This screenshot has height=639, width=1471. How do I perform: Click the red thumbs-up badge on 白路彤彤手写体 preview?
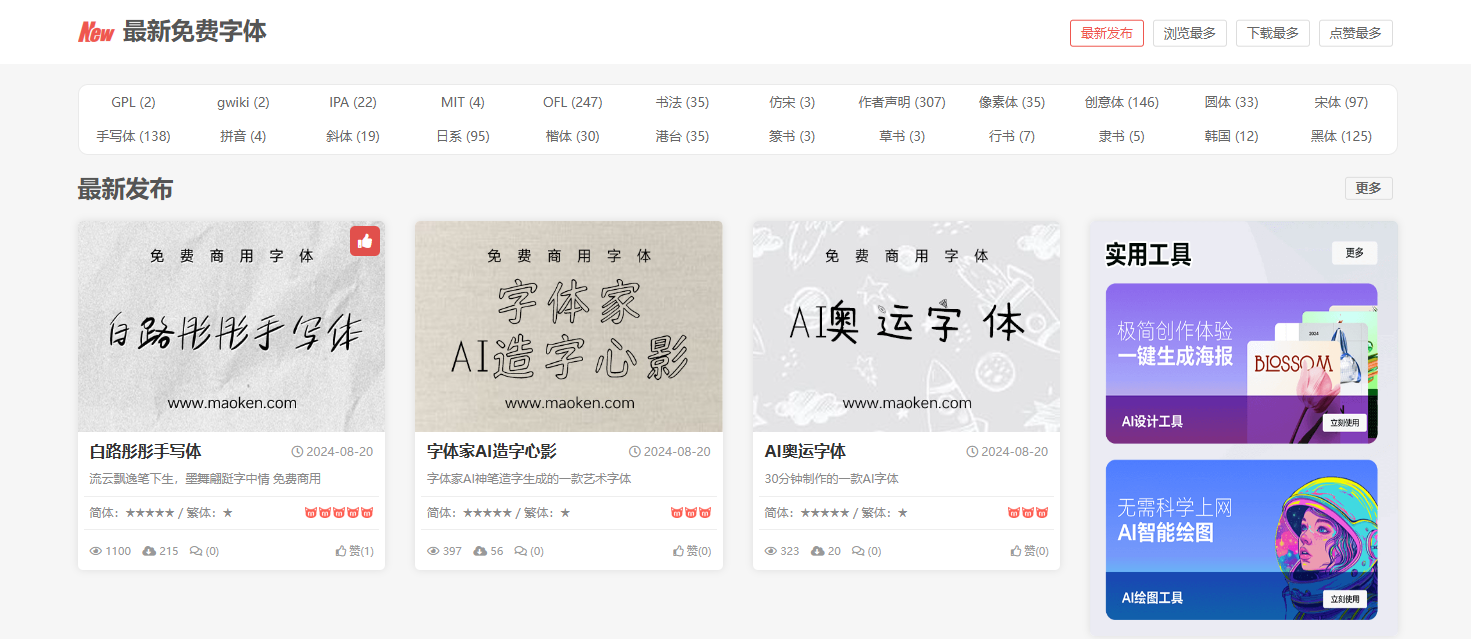(x=365, y=241)
